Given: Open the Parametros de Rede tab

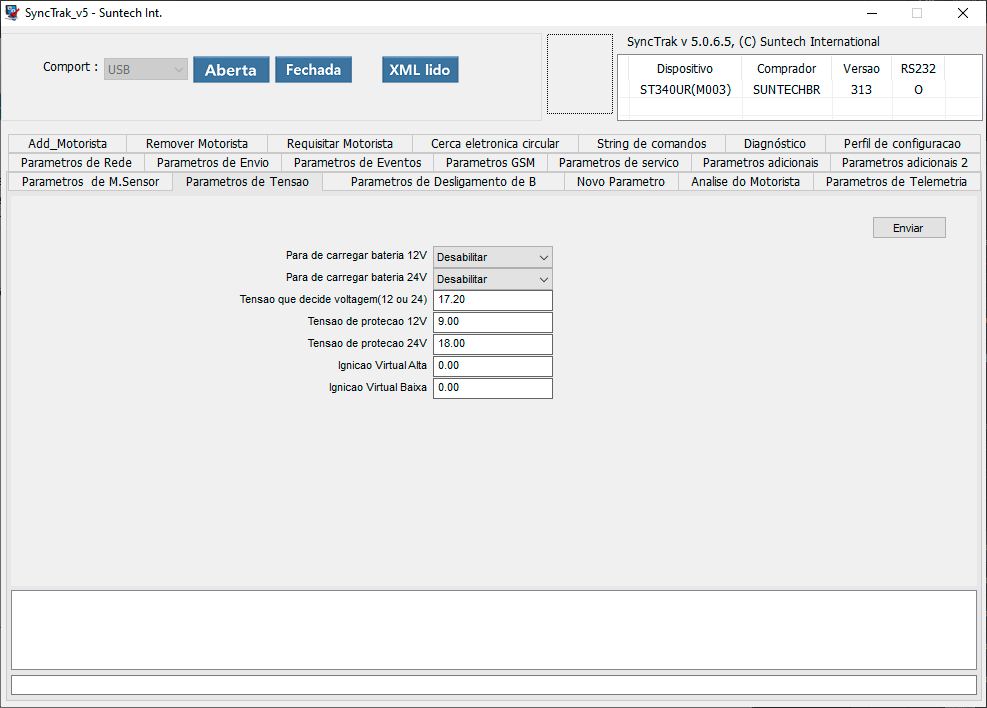Looking at the screenshot, I should tap(76, 163).
